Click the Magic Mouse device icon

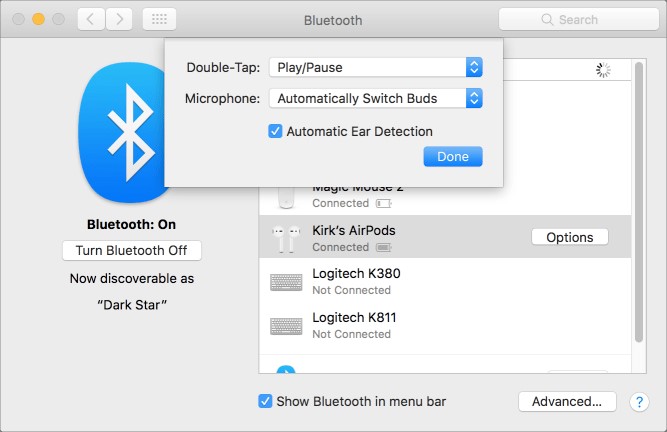[286, 198]
